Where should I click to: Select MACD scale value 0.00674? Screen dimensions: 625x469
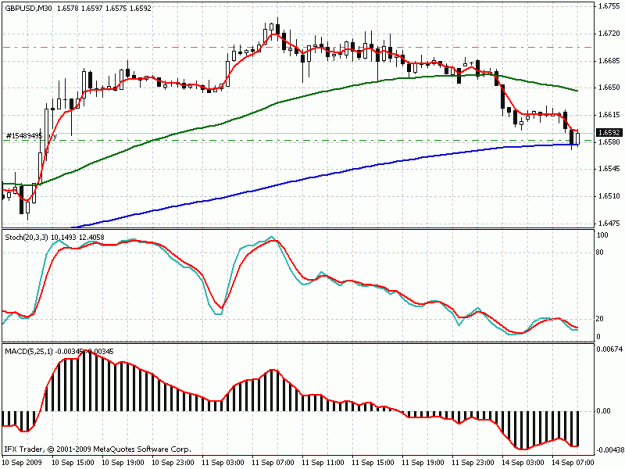(609, 349)
